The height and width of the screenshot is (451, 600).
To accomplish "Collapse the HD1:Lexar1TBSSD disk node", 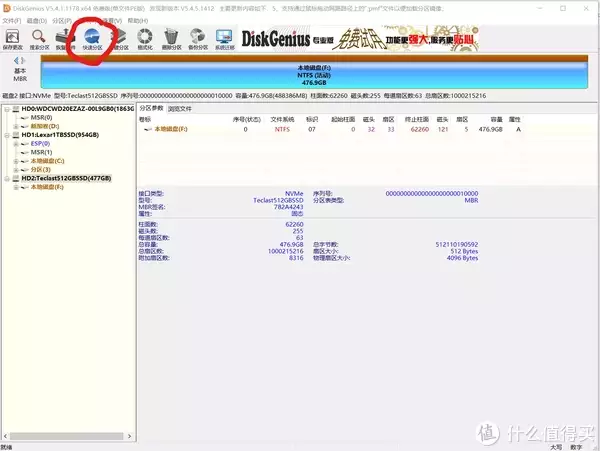I will click(7, 135).
